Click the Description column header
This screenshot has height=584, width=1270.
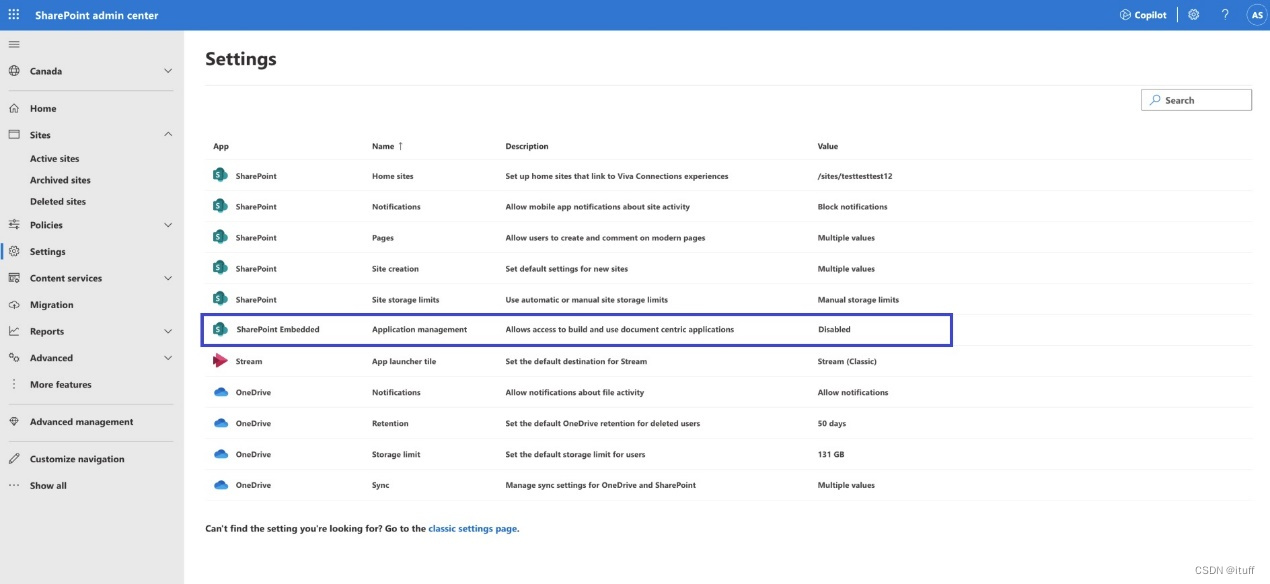tap(527, 146)
